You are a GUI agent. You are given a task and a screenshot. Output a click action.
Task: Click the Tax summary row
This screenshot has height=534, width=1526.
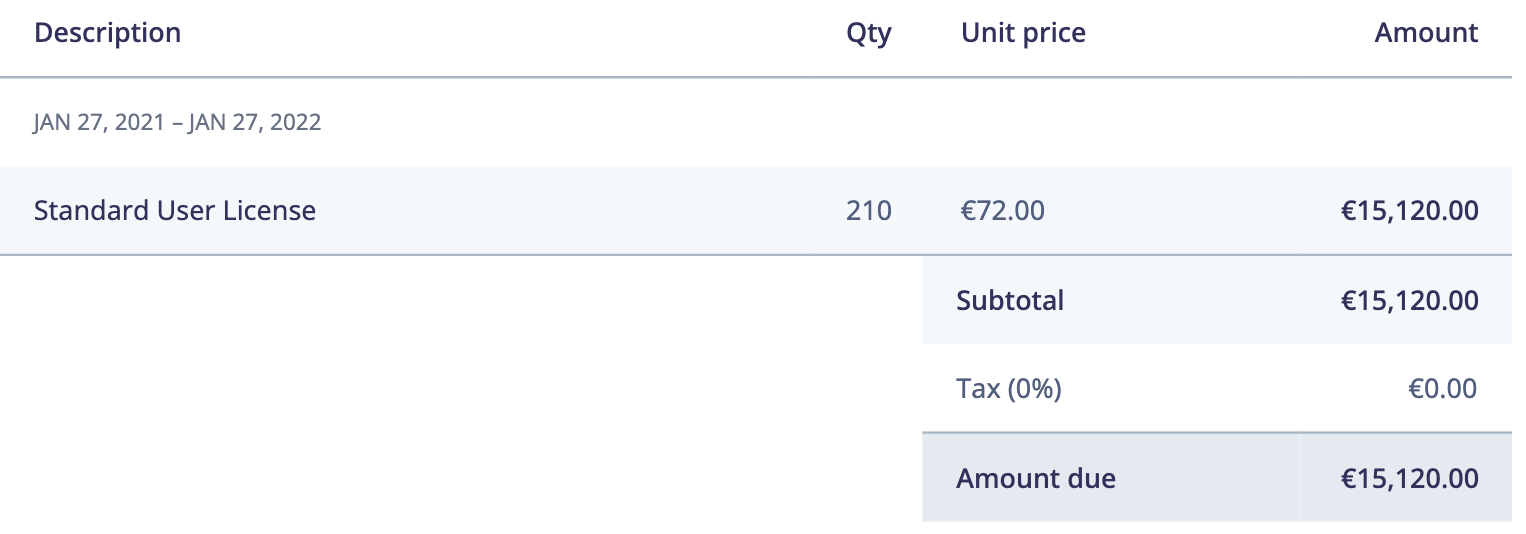coord(1217,388)
